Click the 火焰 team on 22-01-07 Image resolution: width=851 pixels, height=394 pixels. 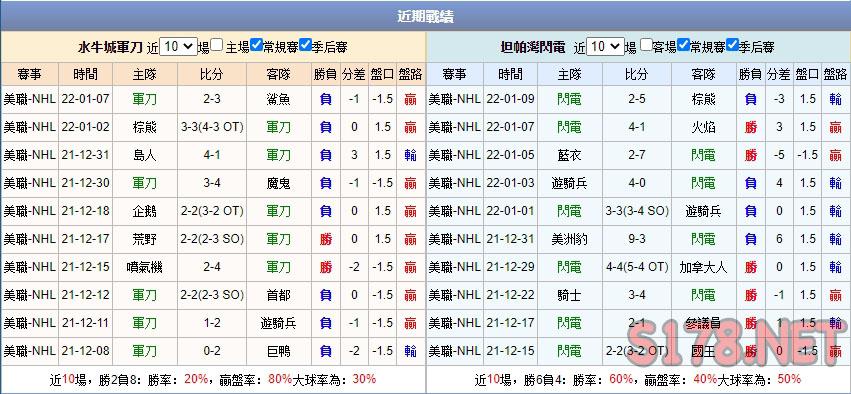pyautogui.click(x=704, y=127)
